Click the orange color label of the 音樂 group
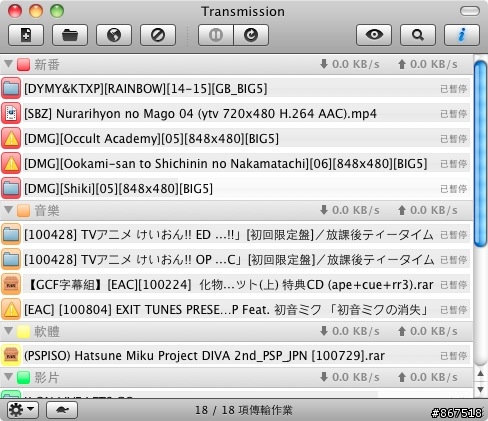Viewport: 488px width, 421px height. [x=23, y=211]
